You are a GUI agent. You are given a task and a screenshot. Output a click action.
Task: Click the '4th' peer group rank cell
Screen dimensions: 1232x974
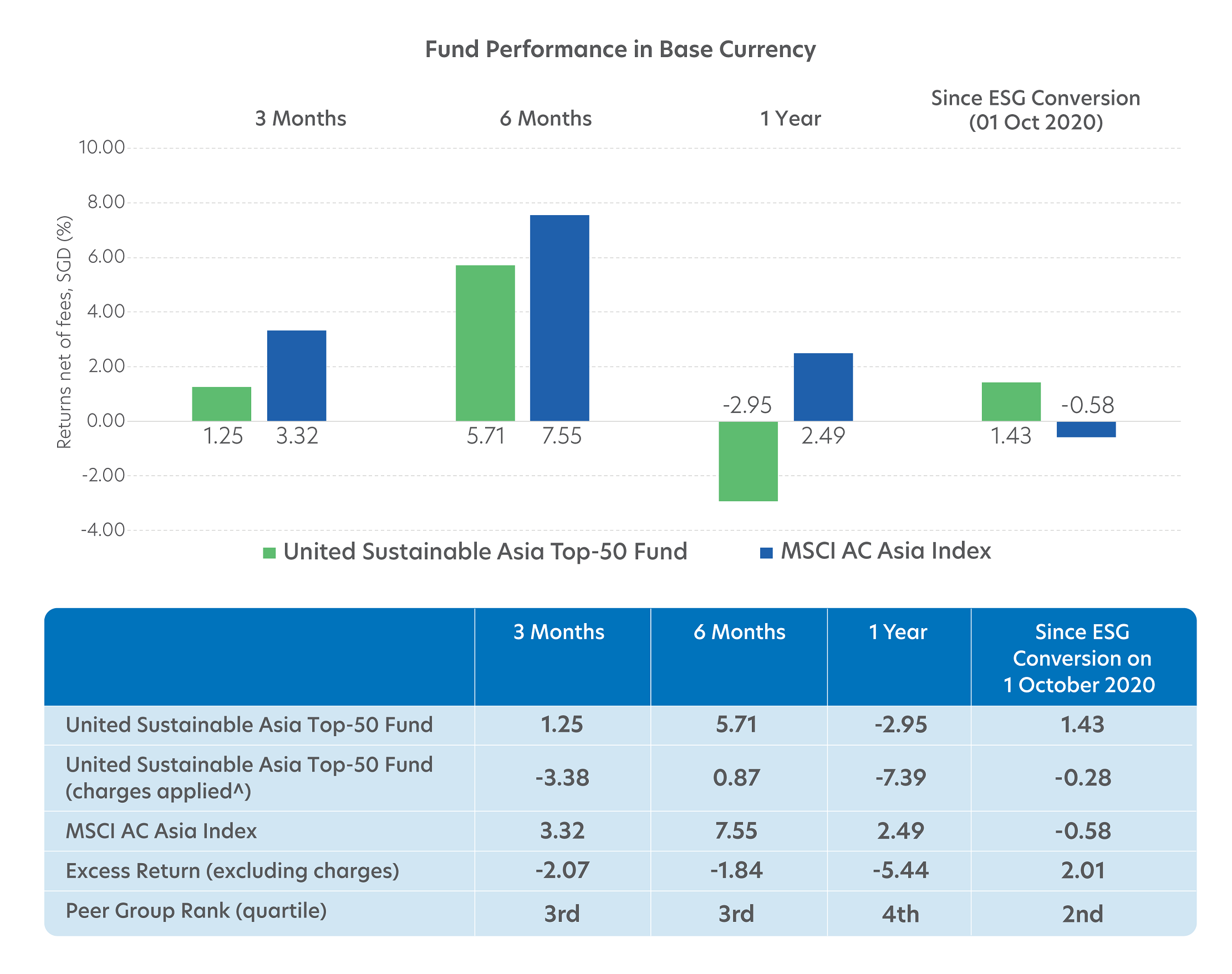click(x=900, y=915)
